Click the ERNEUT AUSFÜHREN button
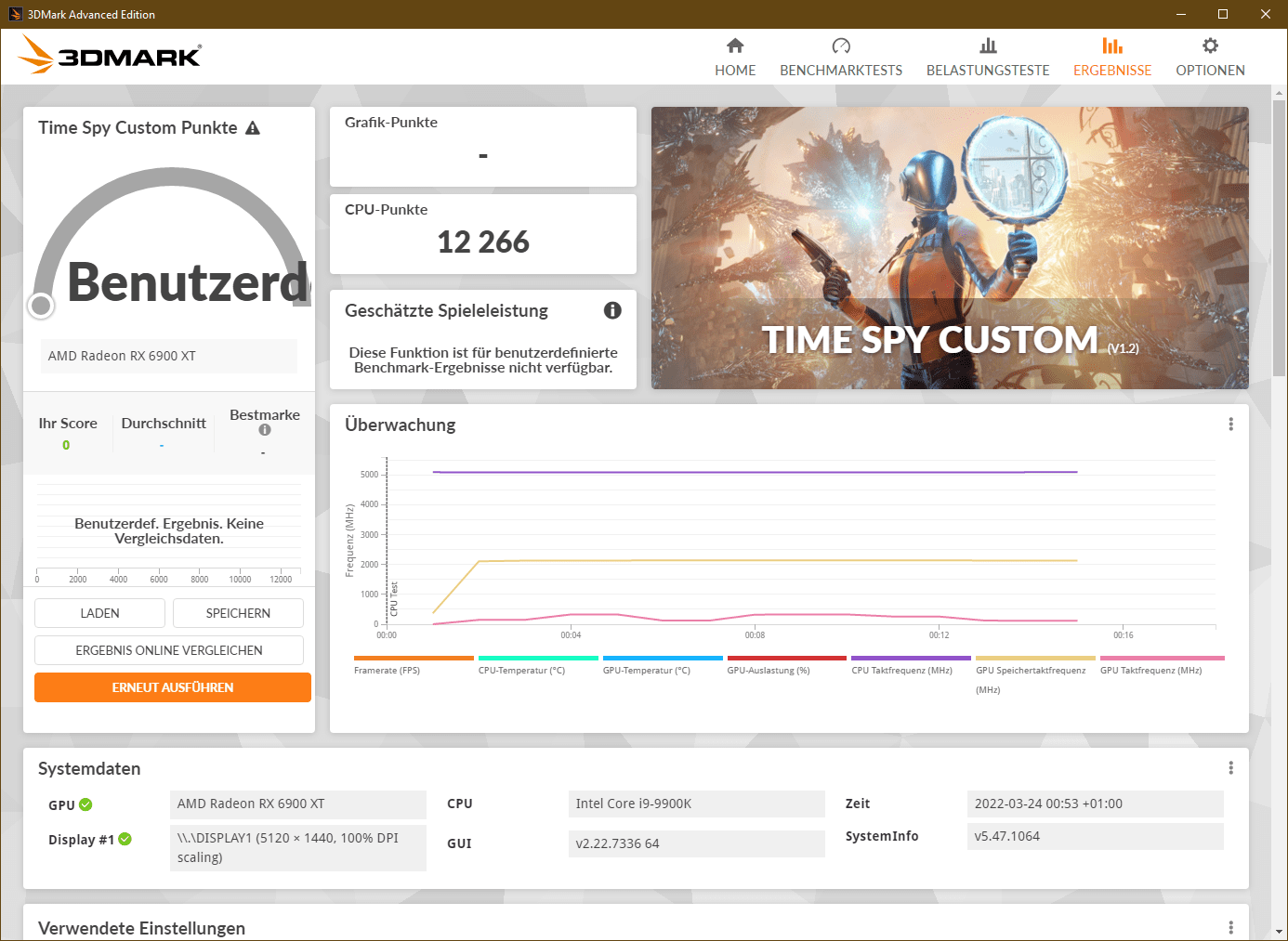 point(173,687)
